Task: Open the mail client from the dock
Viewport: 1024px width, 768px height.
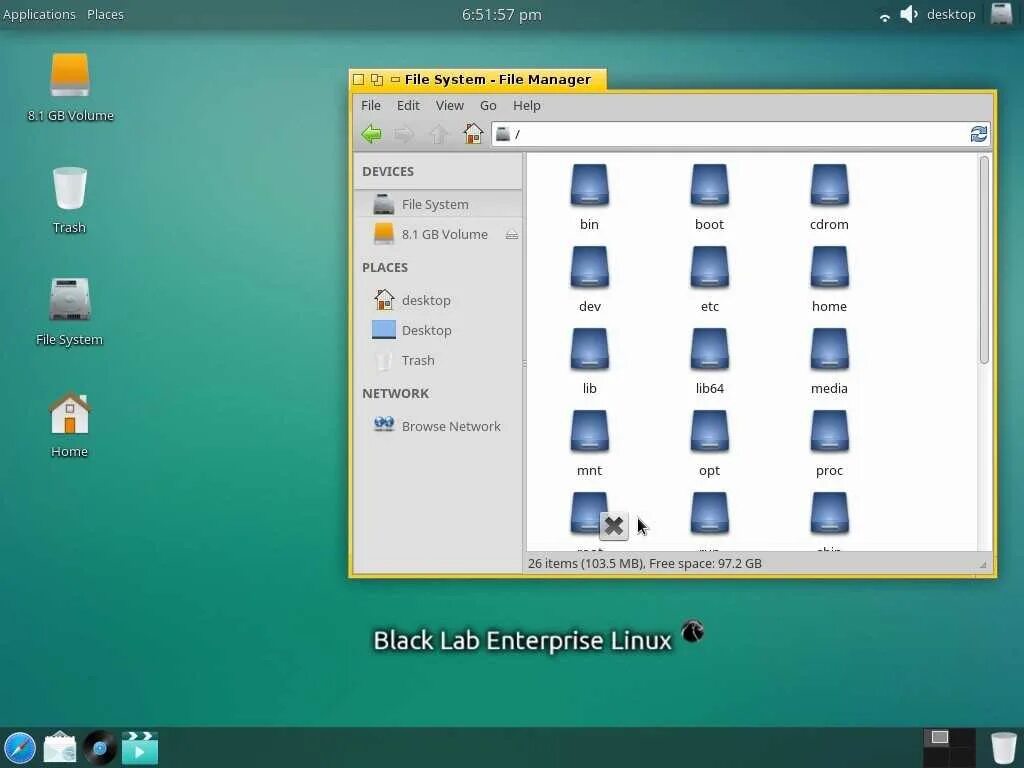Action: 59,748
